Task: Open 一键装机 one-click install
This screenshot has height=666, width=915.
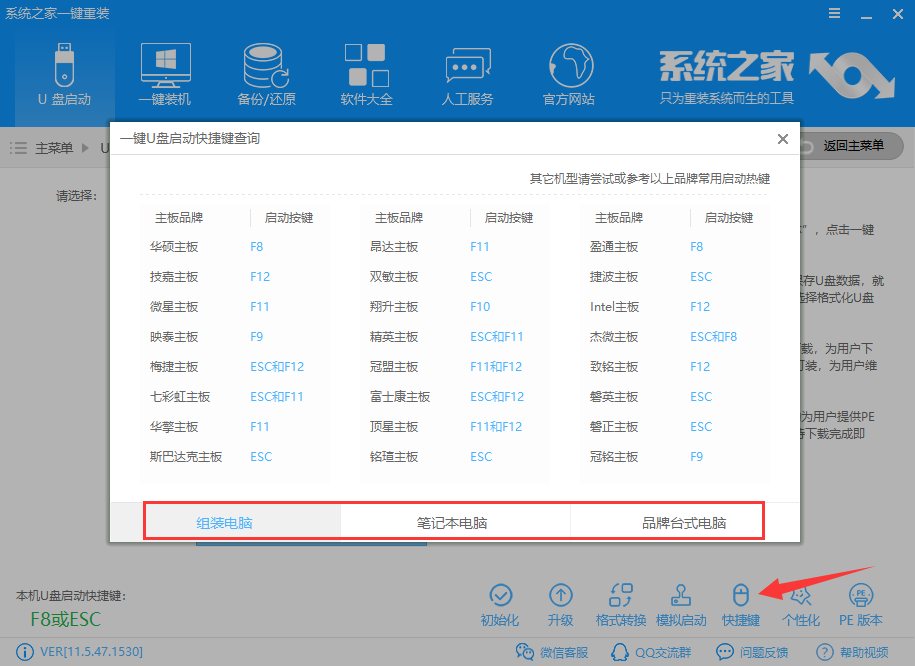Action: tap(164, 70)
